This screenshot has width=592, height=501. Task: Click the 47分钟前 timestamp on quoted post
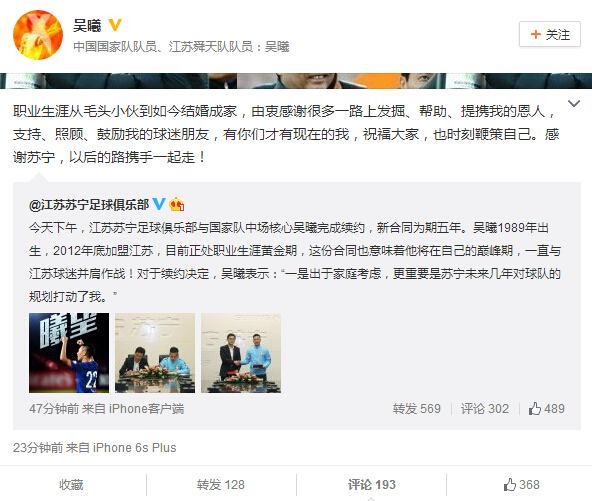click(54, 409)
